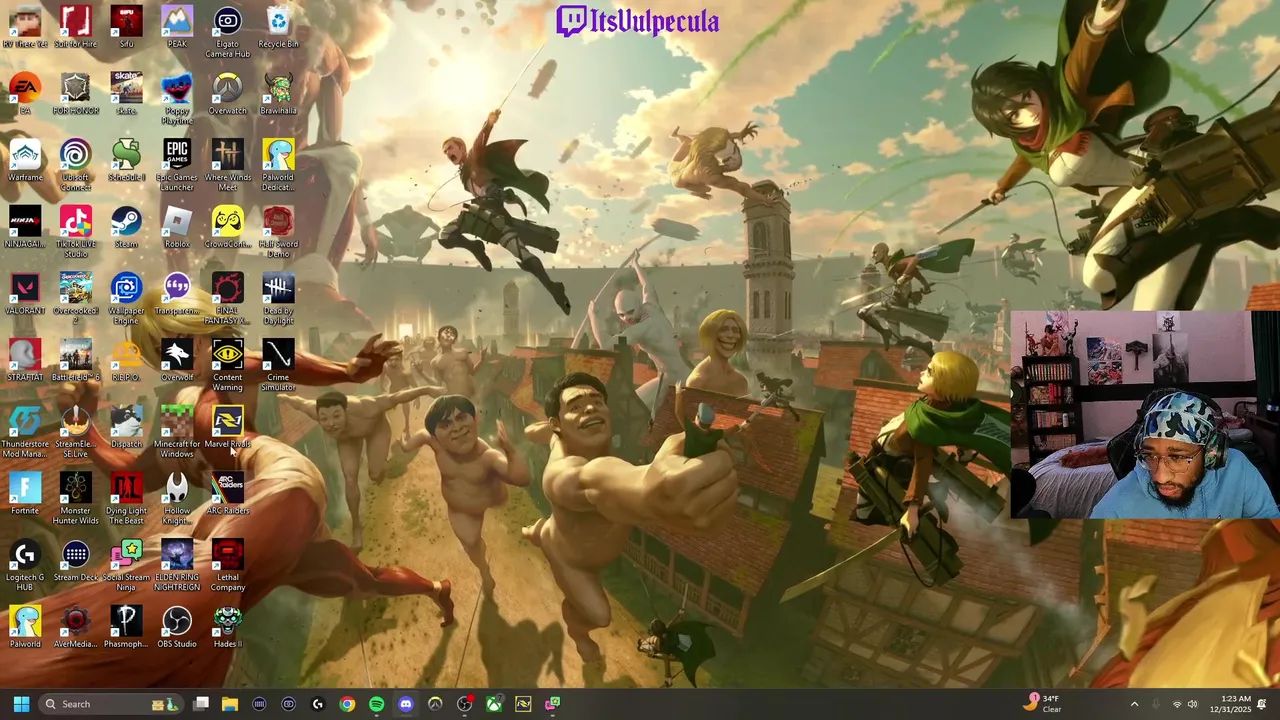Open the Fortnite shortcut
This screenshot has height=720, width=1280.
[x=25, y=494]
